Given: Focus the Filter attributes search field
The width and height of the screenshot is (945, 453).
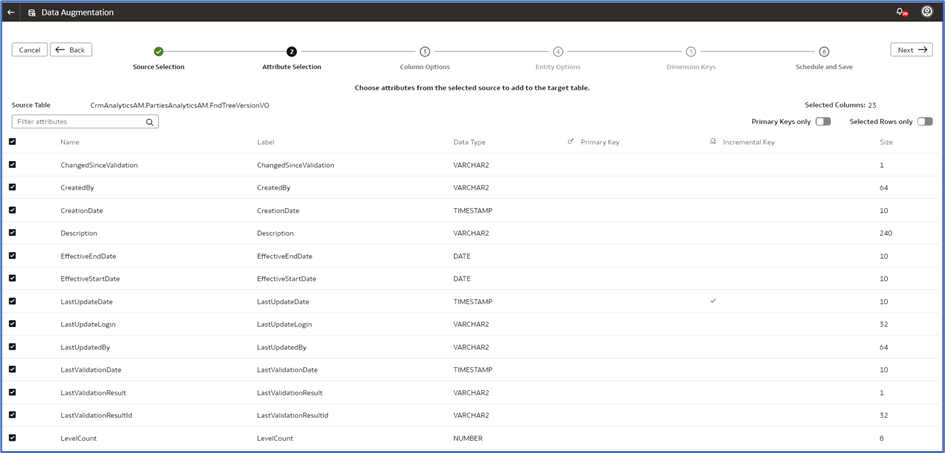Looking at the screenshot, I should (80, 122).
